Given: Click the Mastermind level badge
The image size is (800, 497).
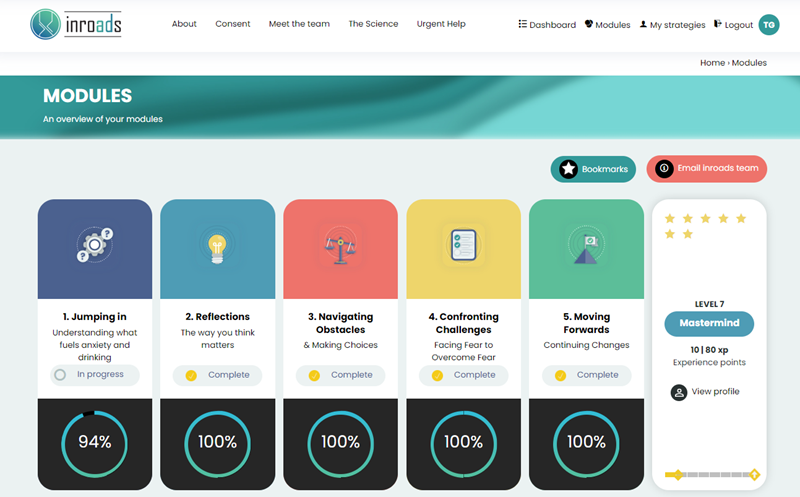Looking at the screenshot, I should click(x=709, y=324).
